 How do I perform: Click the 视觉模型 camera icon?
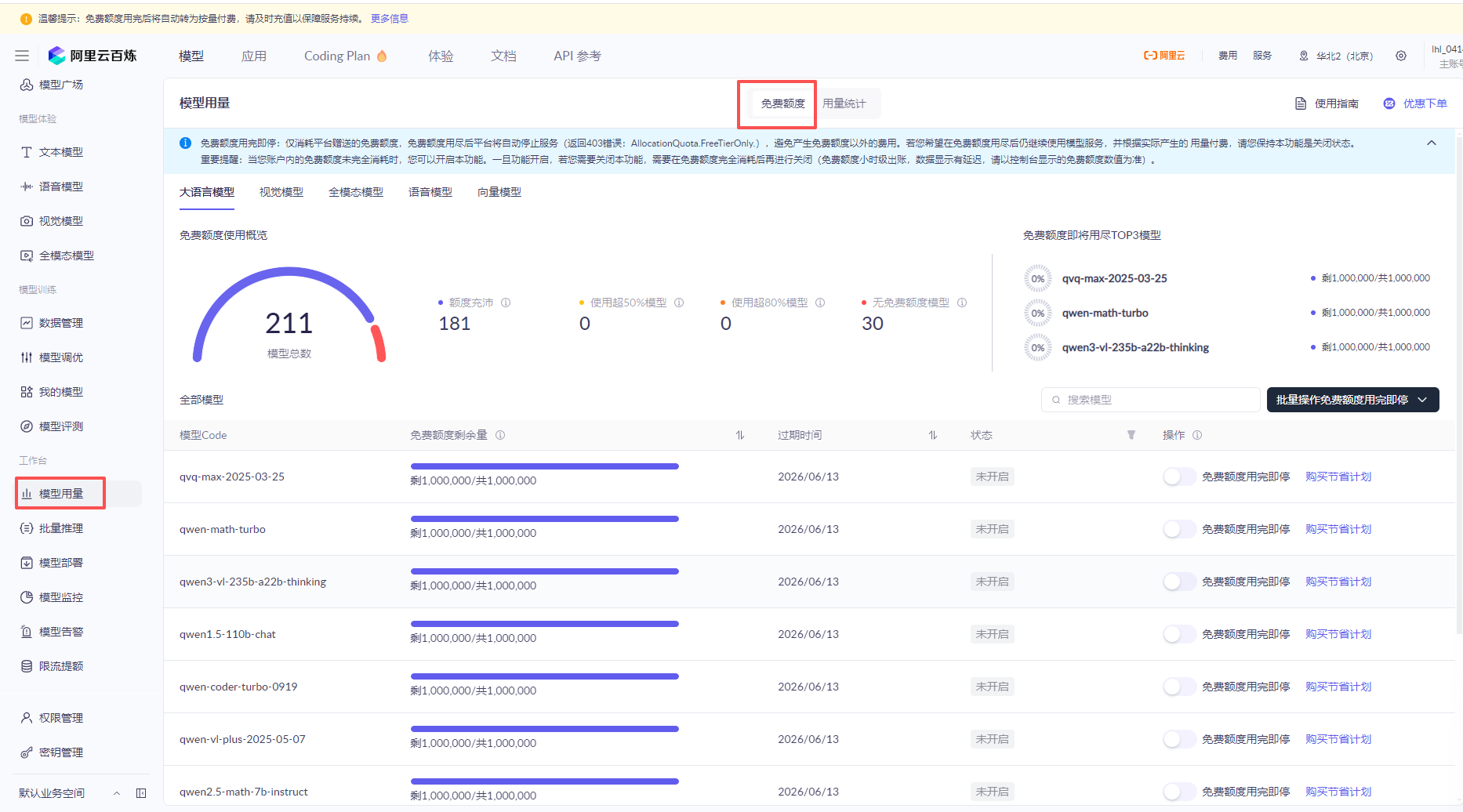tap(27, 221)
